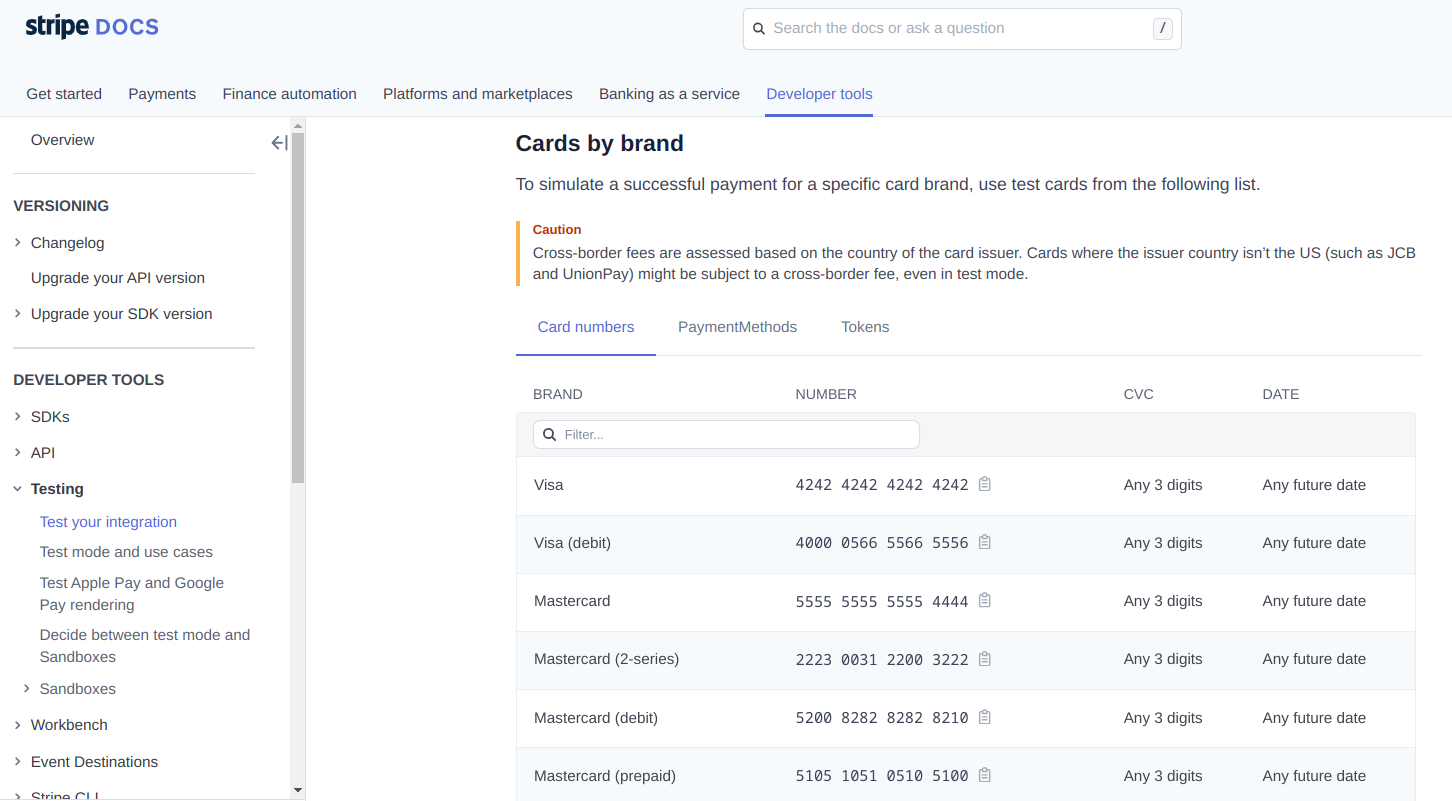
Task: Copy the Mastercard (debit) card number
Action: pos(985,717)
